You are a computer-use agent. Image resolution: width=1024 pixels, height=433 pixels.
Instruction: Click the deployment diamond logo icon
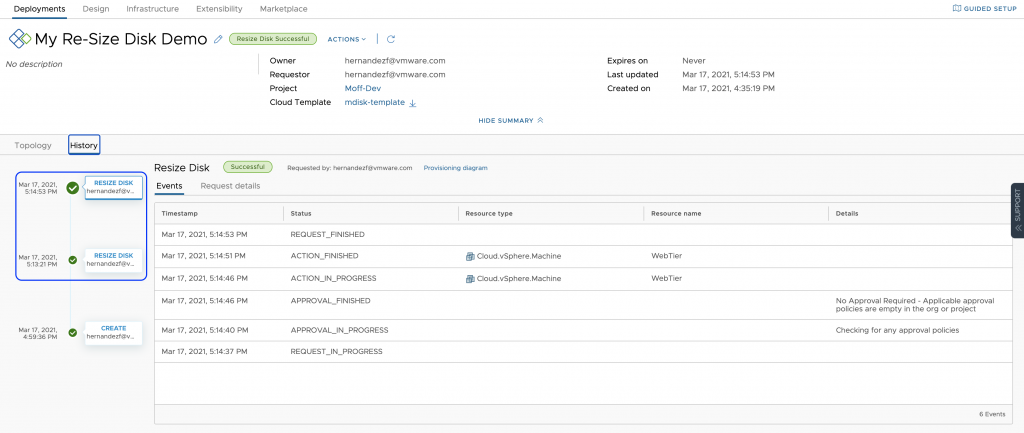pyautogui.click(x=19, y=40)
